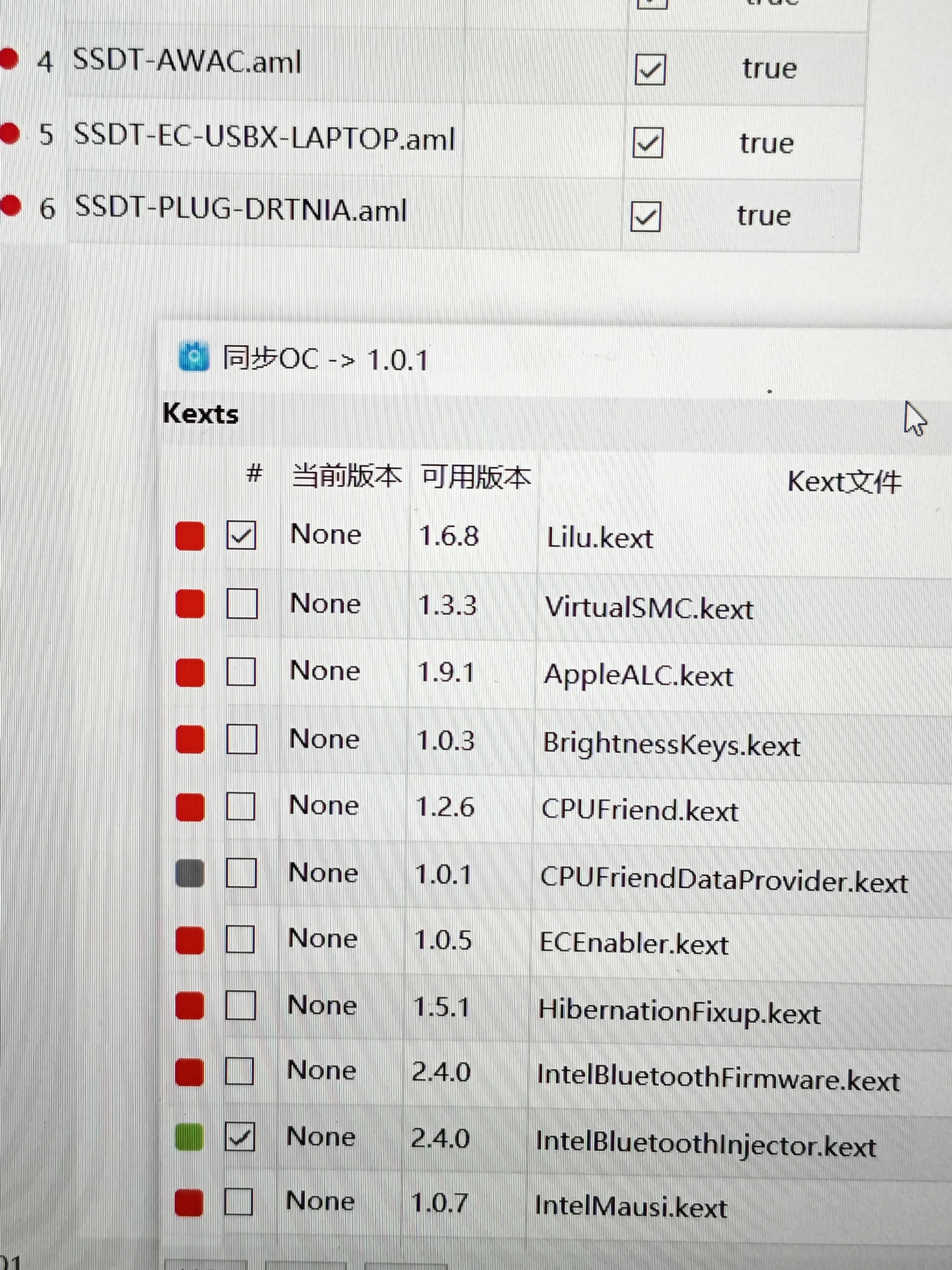Click the HibernationFixup.kext file name
Image resolution: width=952 pixels, height=1270 pixels.
[679, 1012]
